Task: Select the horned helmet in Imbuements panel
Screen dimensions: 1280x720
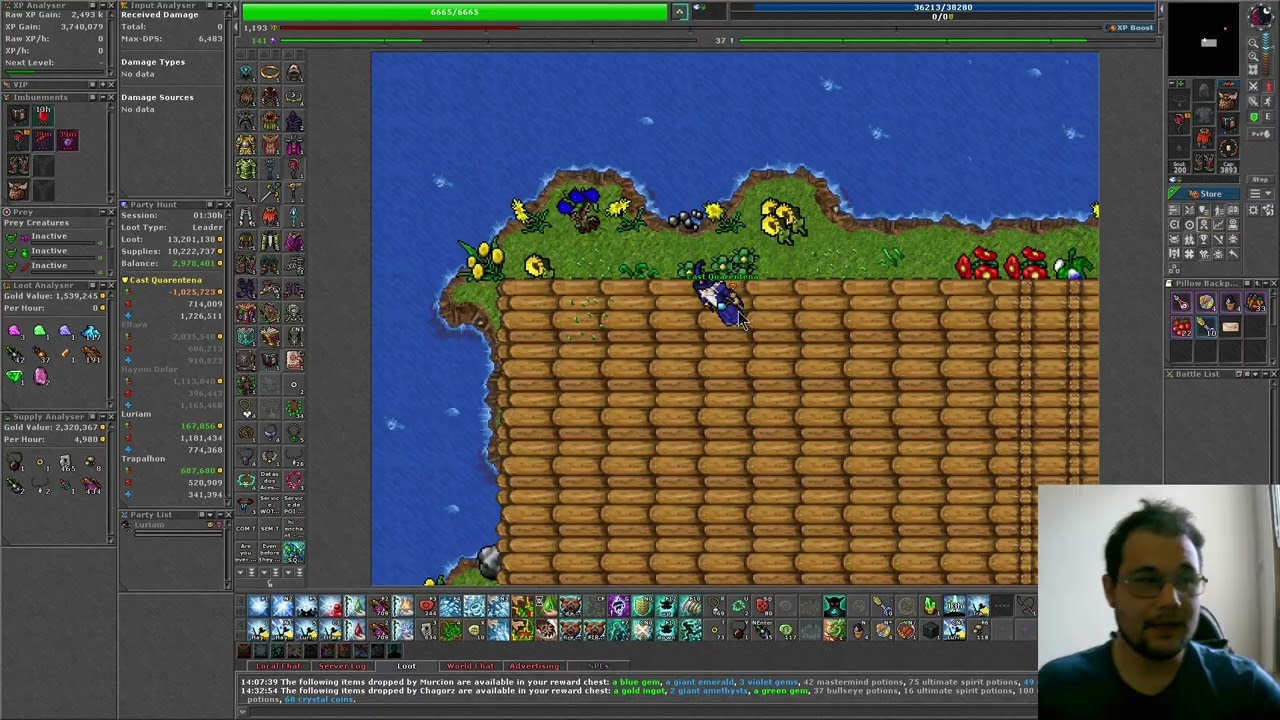Action: pos(18,189)
